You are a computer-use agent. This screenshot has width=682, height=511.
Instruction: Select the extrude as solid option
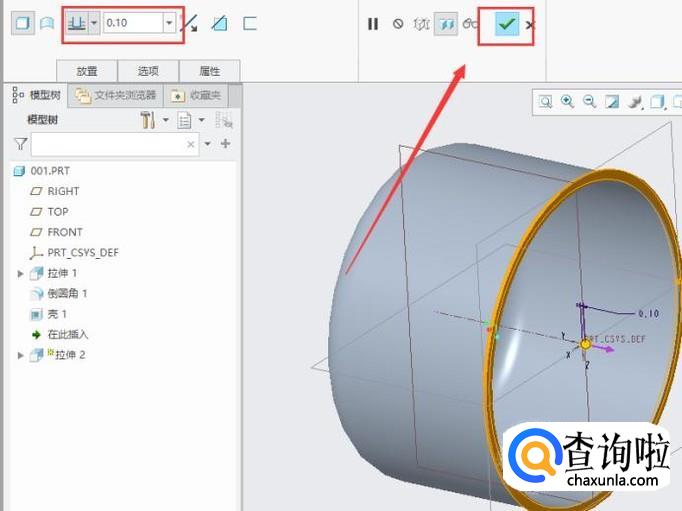click(x=22, y=23)
